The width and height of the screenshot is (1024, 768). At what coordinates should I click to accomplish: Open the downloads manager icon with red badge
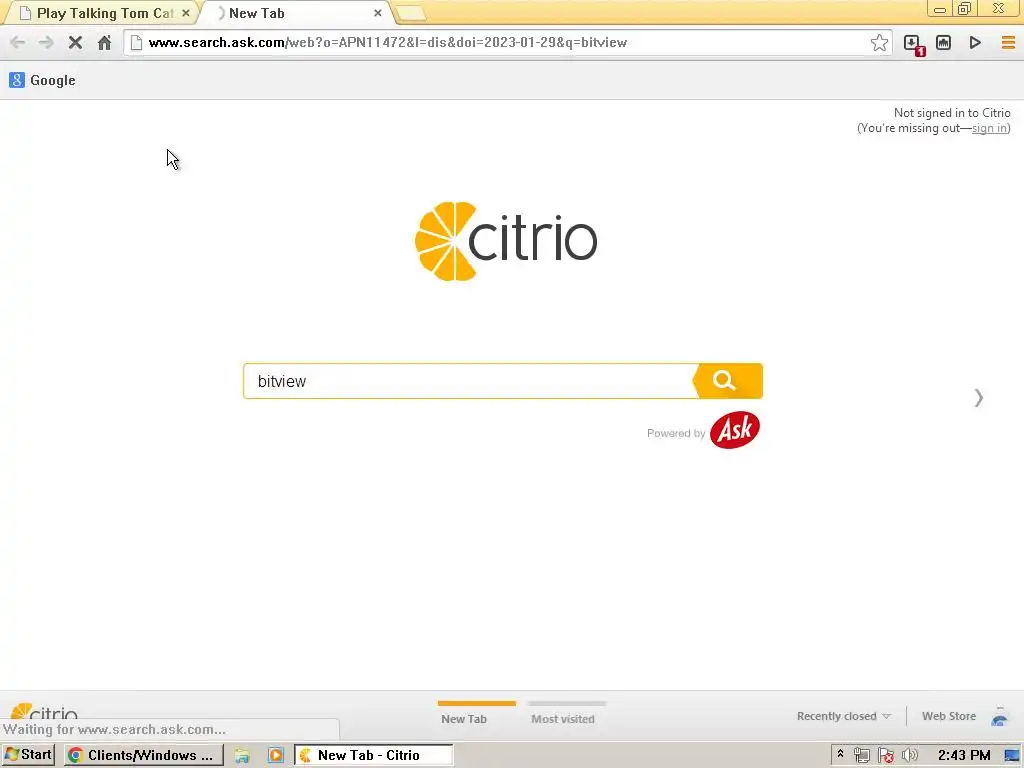point(914,44)
